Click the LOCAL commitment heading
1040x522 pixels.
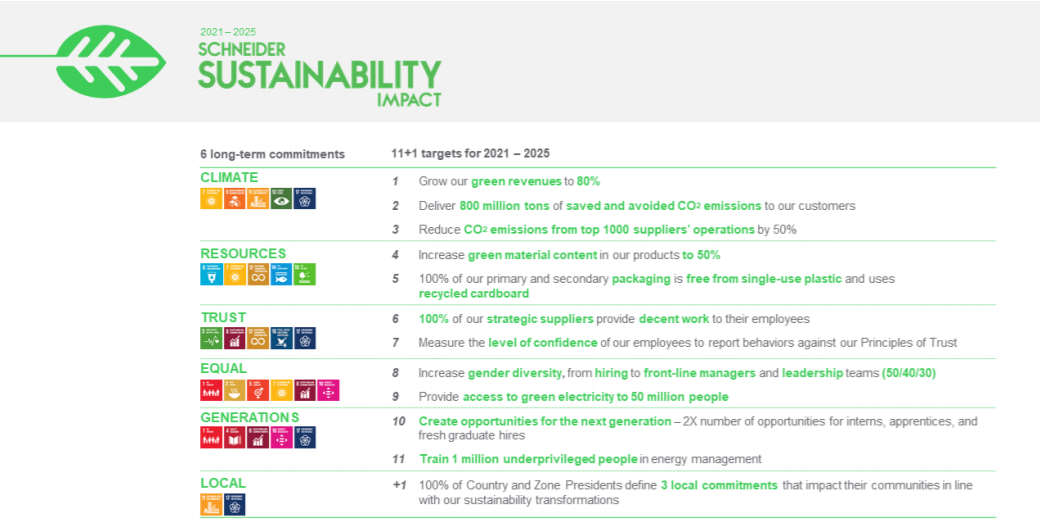pyautogui.click(x=223, y=483)
